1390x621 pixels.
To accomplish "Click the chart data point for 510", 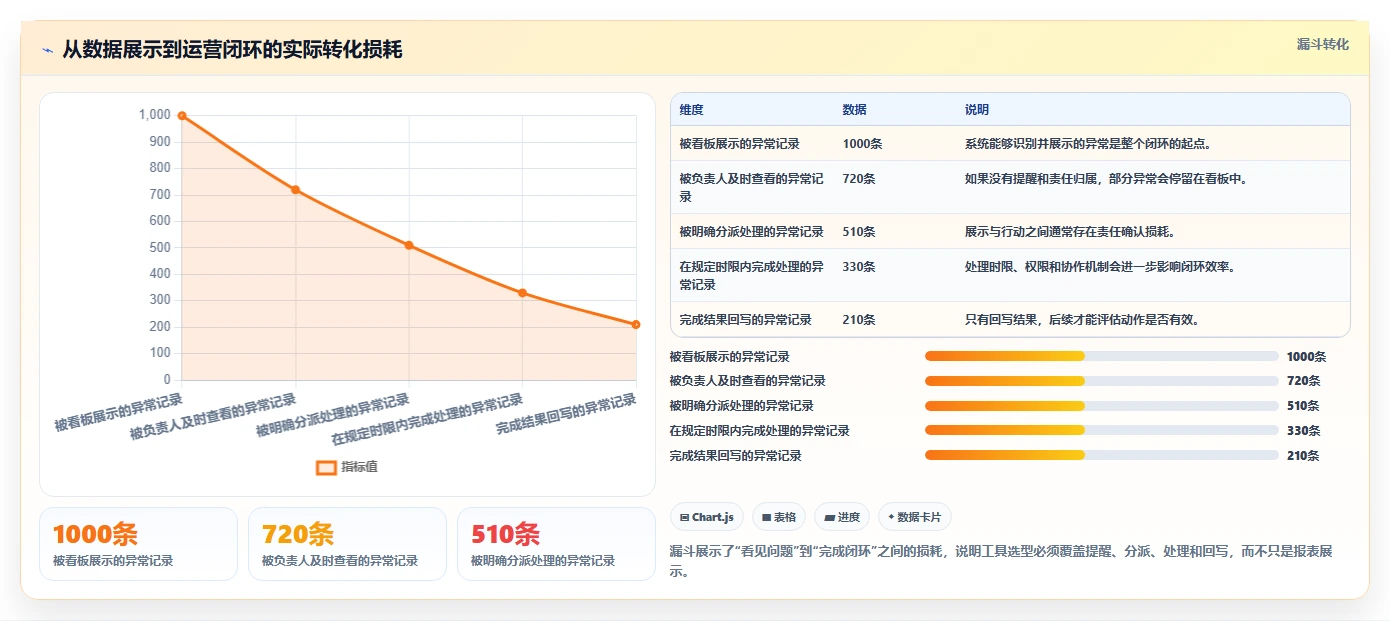I will [x=409, y=245].
